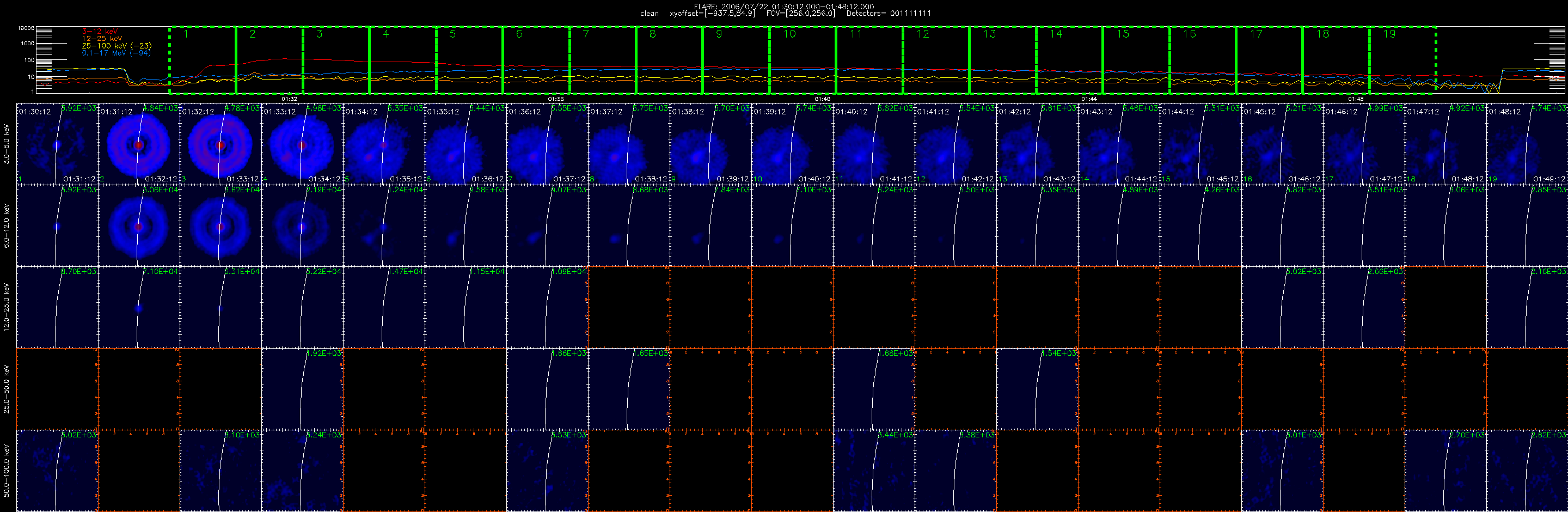
Task: Click the 10000 y-axis tick label
Action: [x=26, y=29]
